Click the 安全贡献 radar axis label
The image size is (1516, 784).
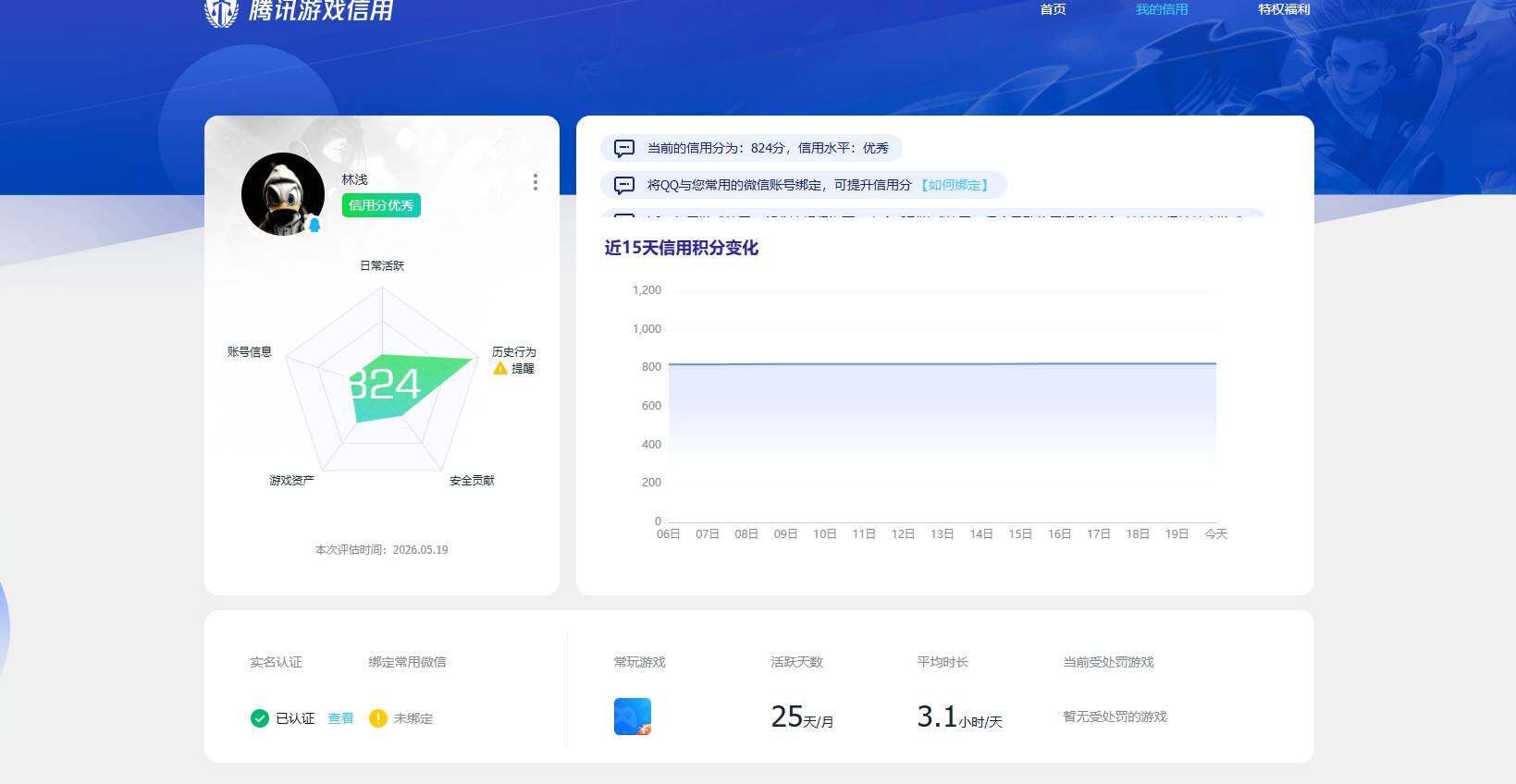coord(472,481)
